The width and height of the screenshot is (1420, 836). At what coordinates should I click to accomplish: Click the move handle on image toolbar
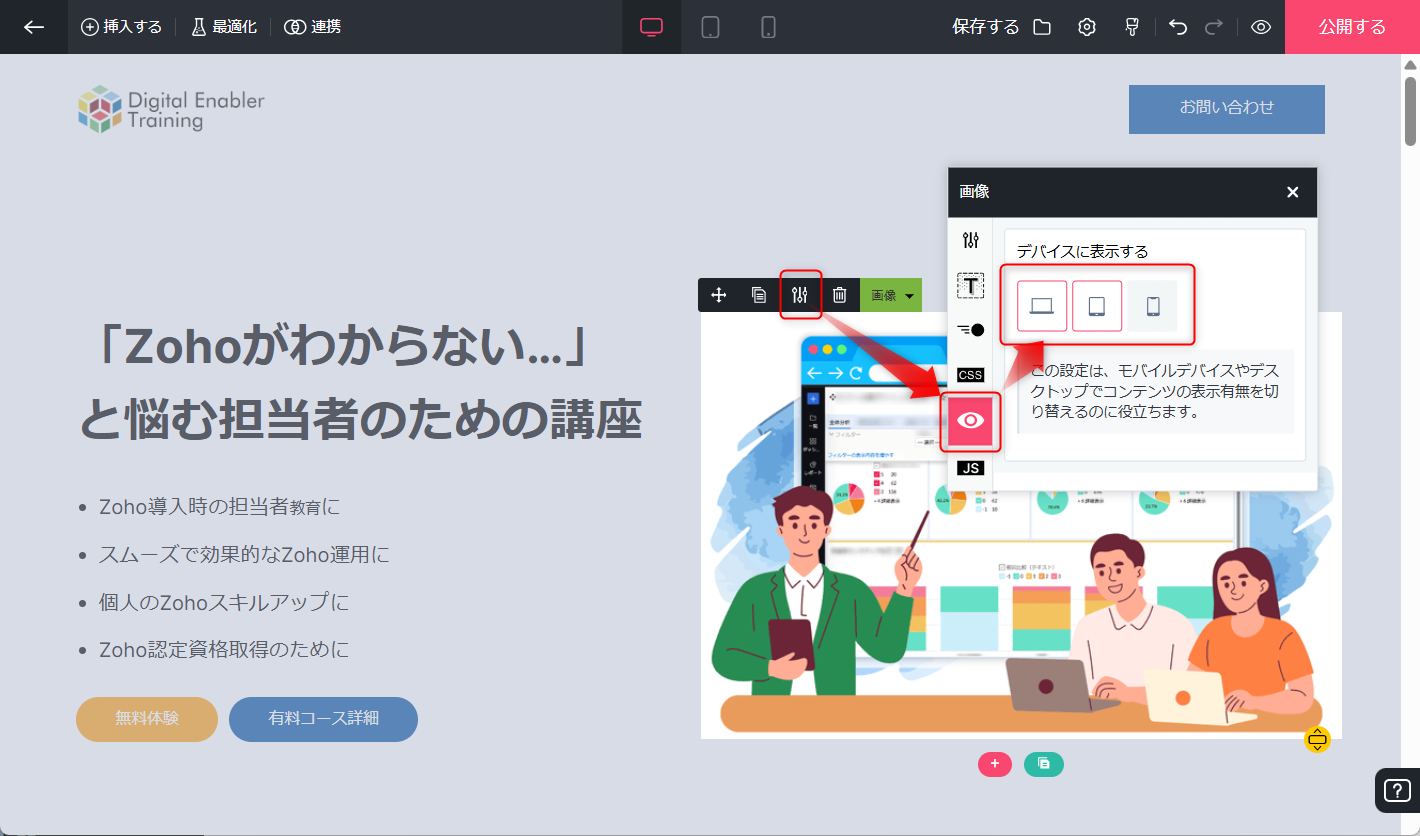point(718,295)
